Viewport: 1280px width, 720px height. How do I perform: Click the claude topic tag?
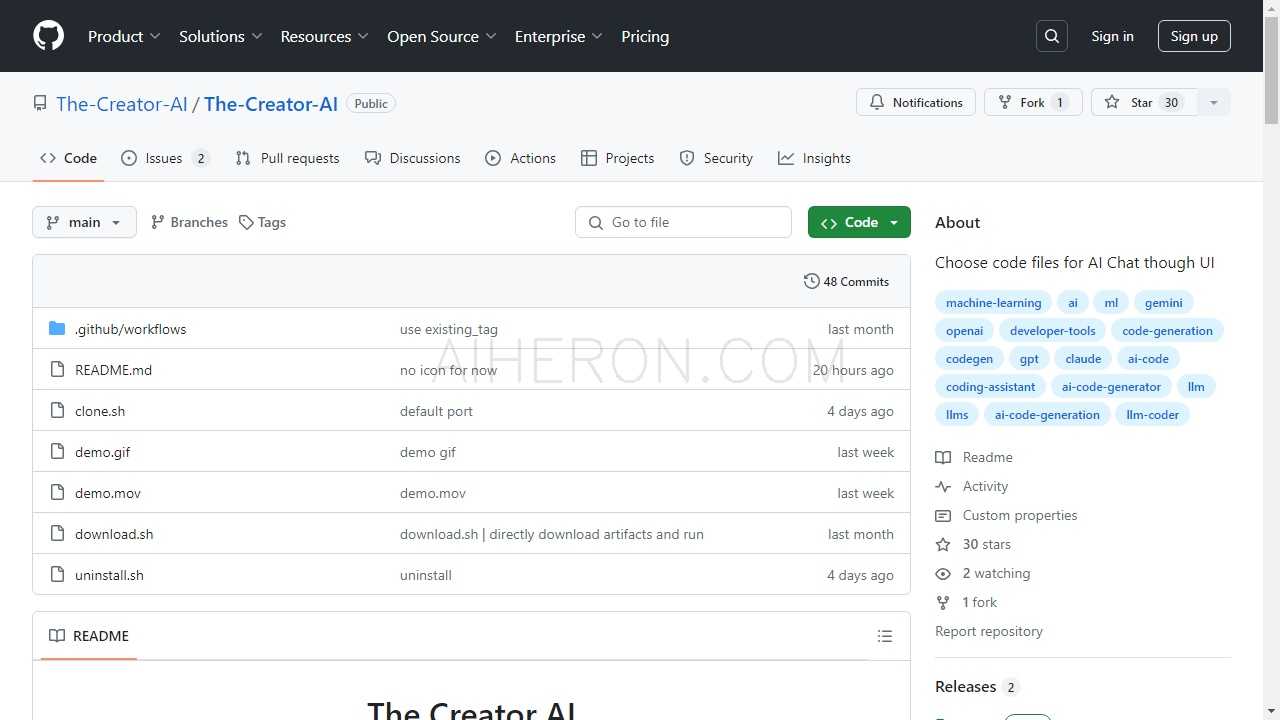(1083, 359)
